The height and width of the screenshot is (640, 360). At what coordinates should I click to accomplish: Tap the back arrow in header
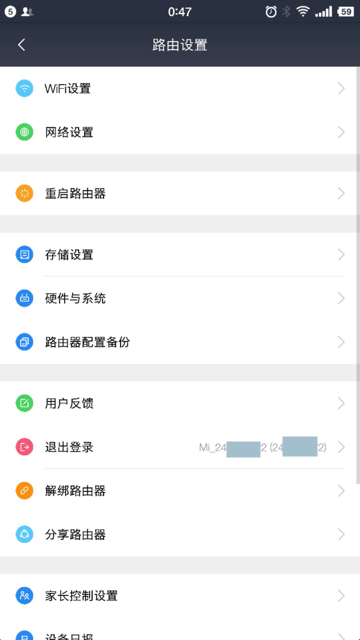[22, 45]
